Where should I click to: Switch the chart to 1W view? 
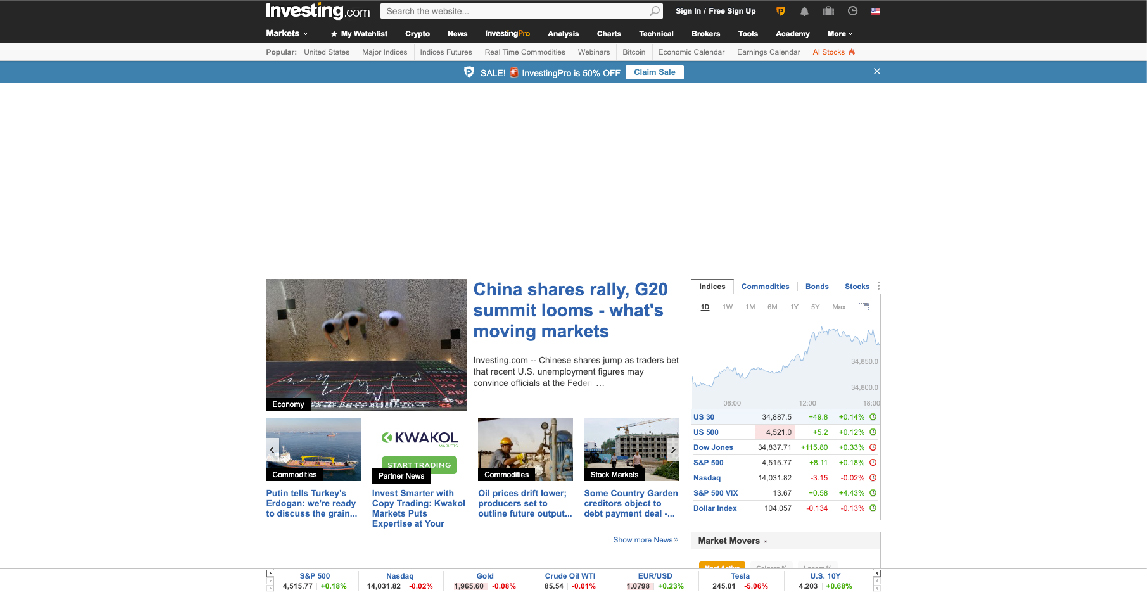click(x=727, y=307)
